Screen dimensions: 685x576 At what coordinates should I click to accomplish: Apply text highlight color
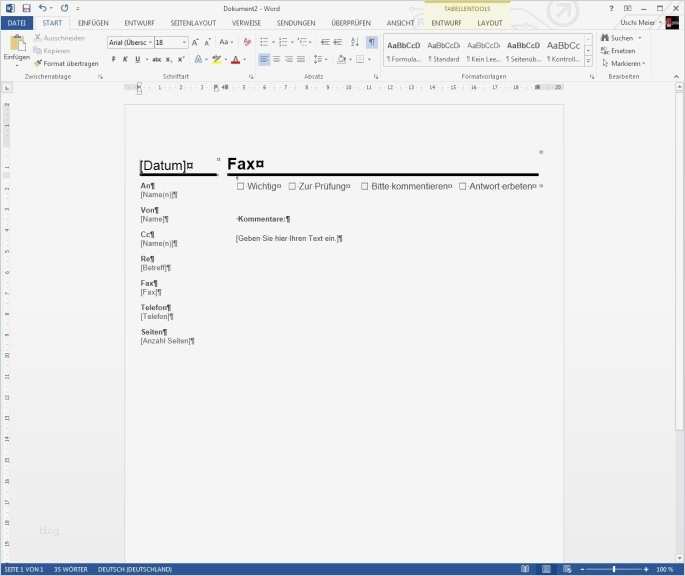[x=216, y=59]
